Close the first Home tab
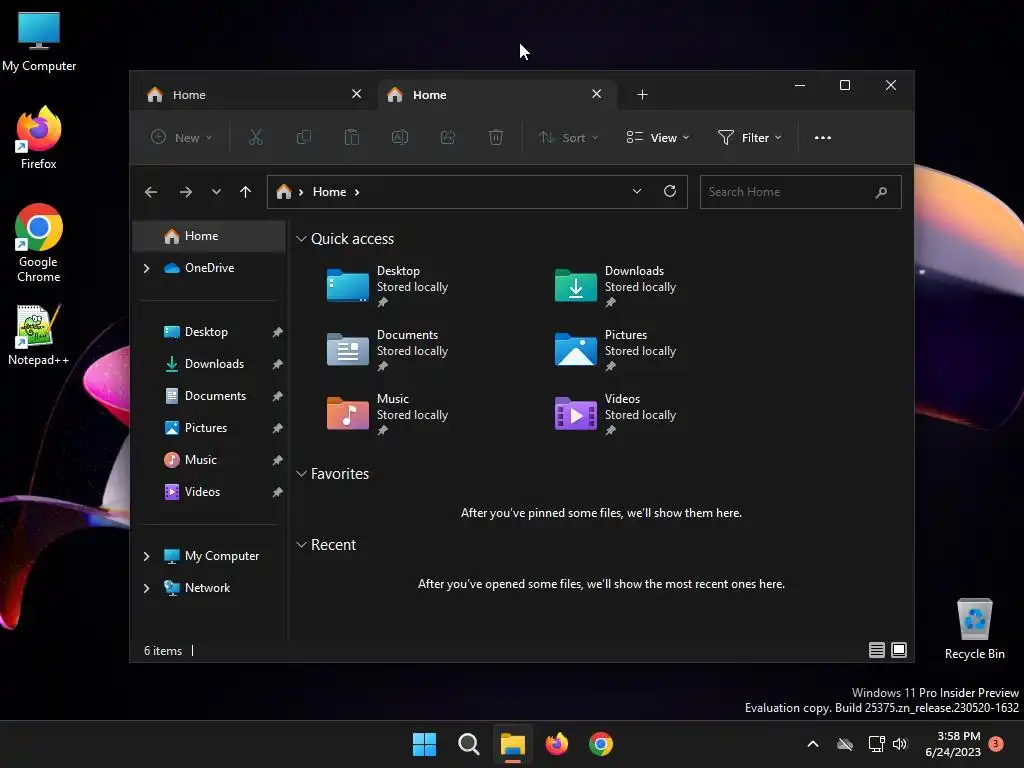Image resolution: width=1024 pixels, height=768 pixels. pos(357,94)
